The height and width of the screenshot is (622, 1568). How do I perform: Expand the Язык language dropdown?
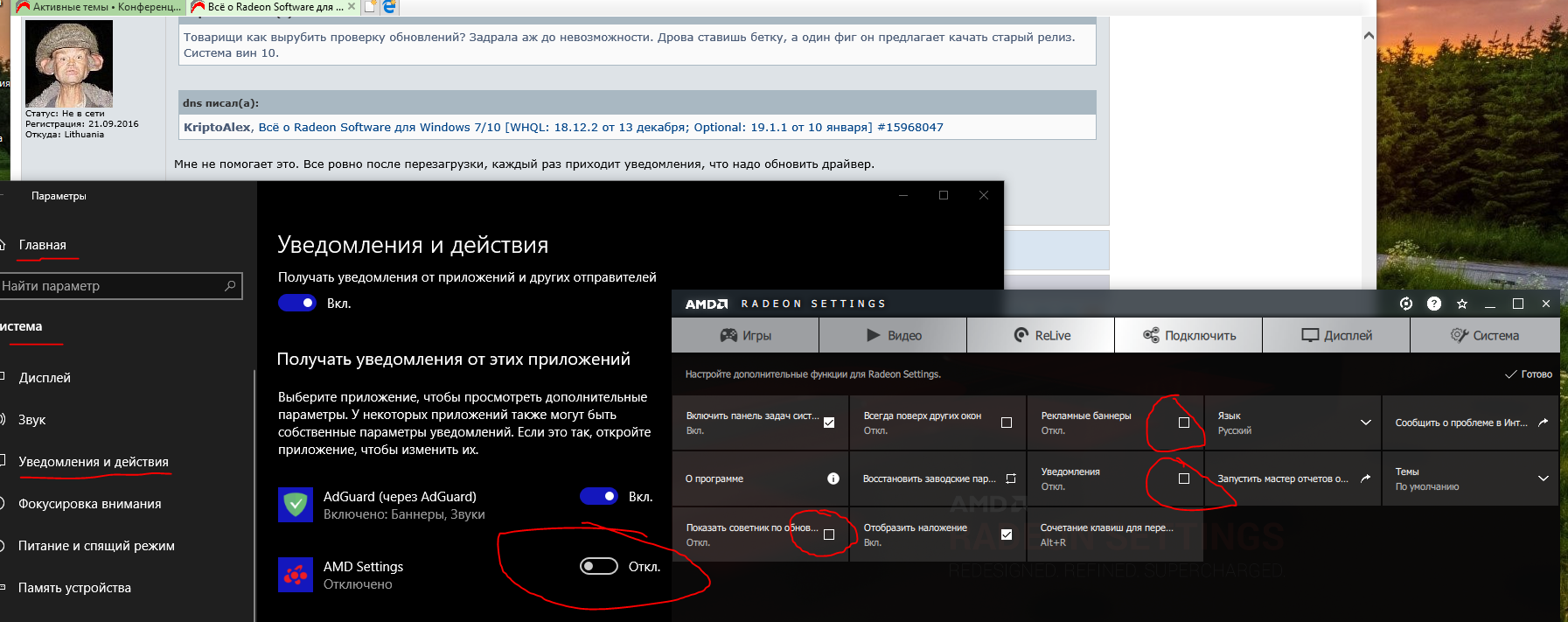1366,423
